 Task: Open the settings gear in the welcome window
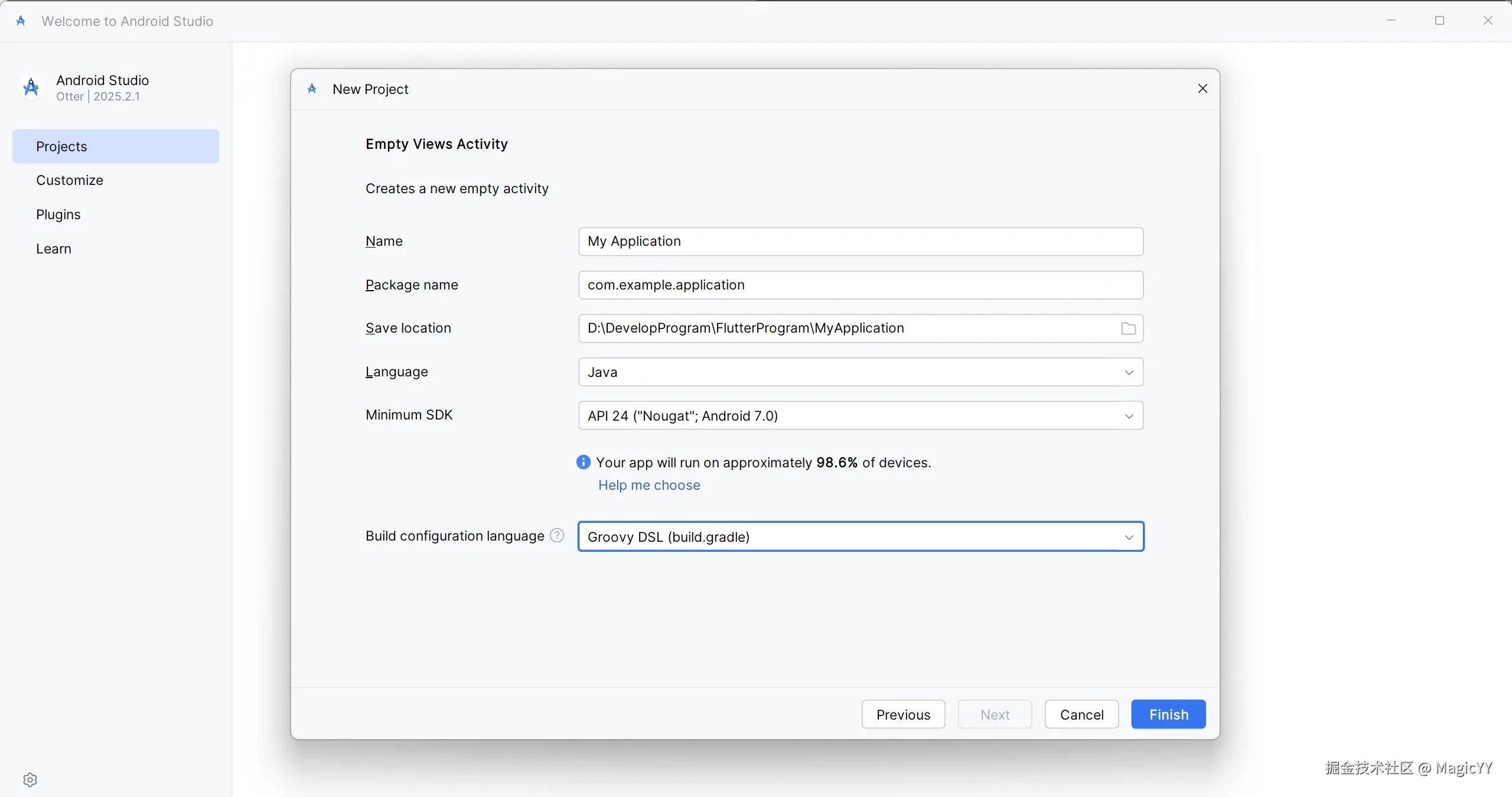coord(30,779)
